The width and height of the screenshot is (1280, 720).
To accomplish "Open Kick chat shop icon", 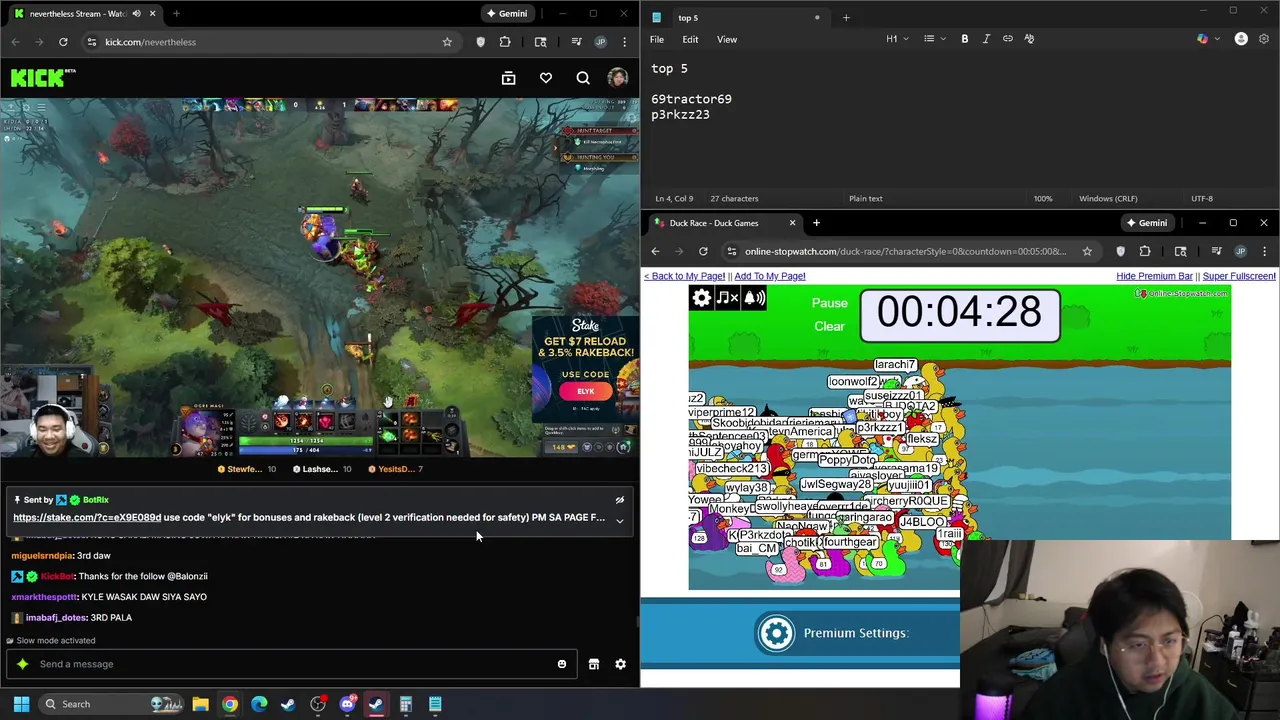I will click(x=594, y=664).
